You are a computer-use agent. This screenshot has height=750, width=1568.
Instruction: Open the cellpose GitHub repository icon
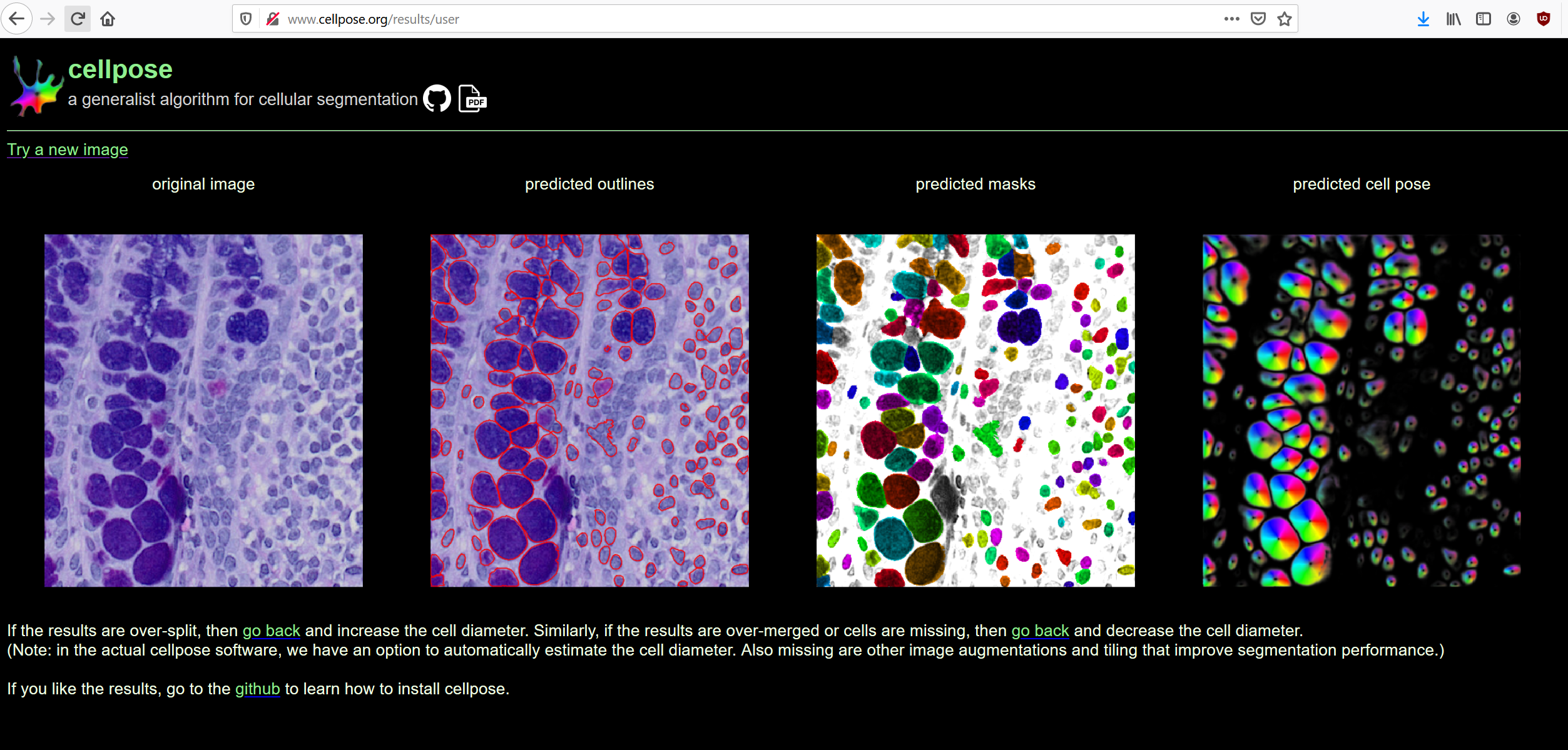[437, 99]
